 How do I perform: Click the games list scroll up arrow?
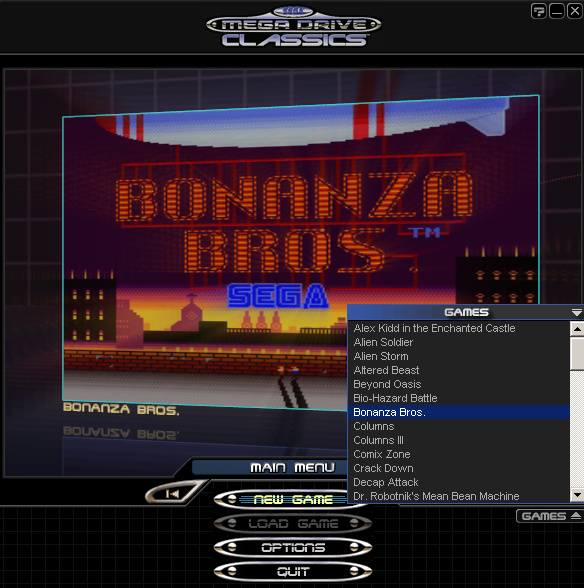[577, 329]
